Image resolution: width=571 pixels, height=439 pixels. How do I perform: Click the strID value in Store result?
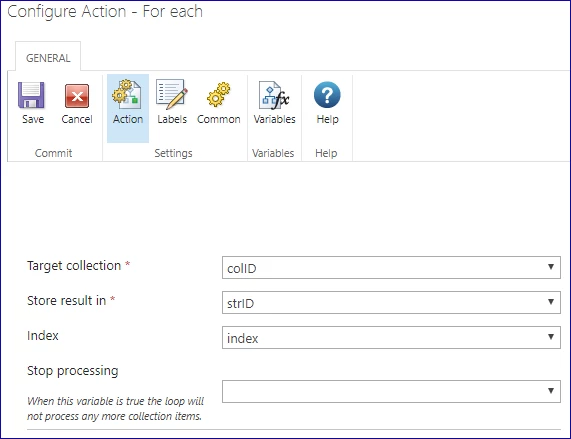pos(240,304)
